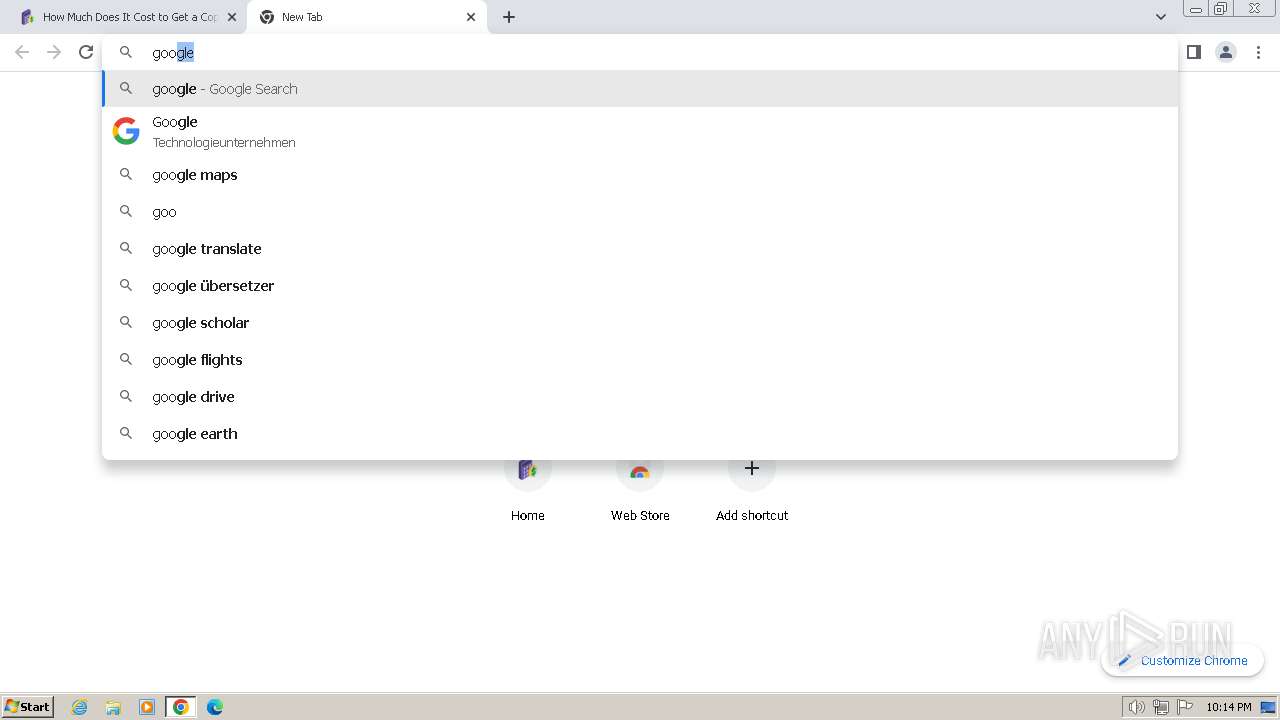Screen dimensions: 1280x720
Task: Choose the 'google flights' suggestion
Action: (640, 360)
